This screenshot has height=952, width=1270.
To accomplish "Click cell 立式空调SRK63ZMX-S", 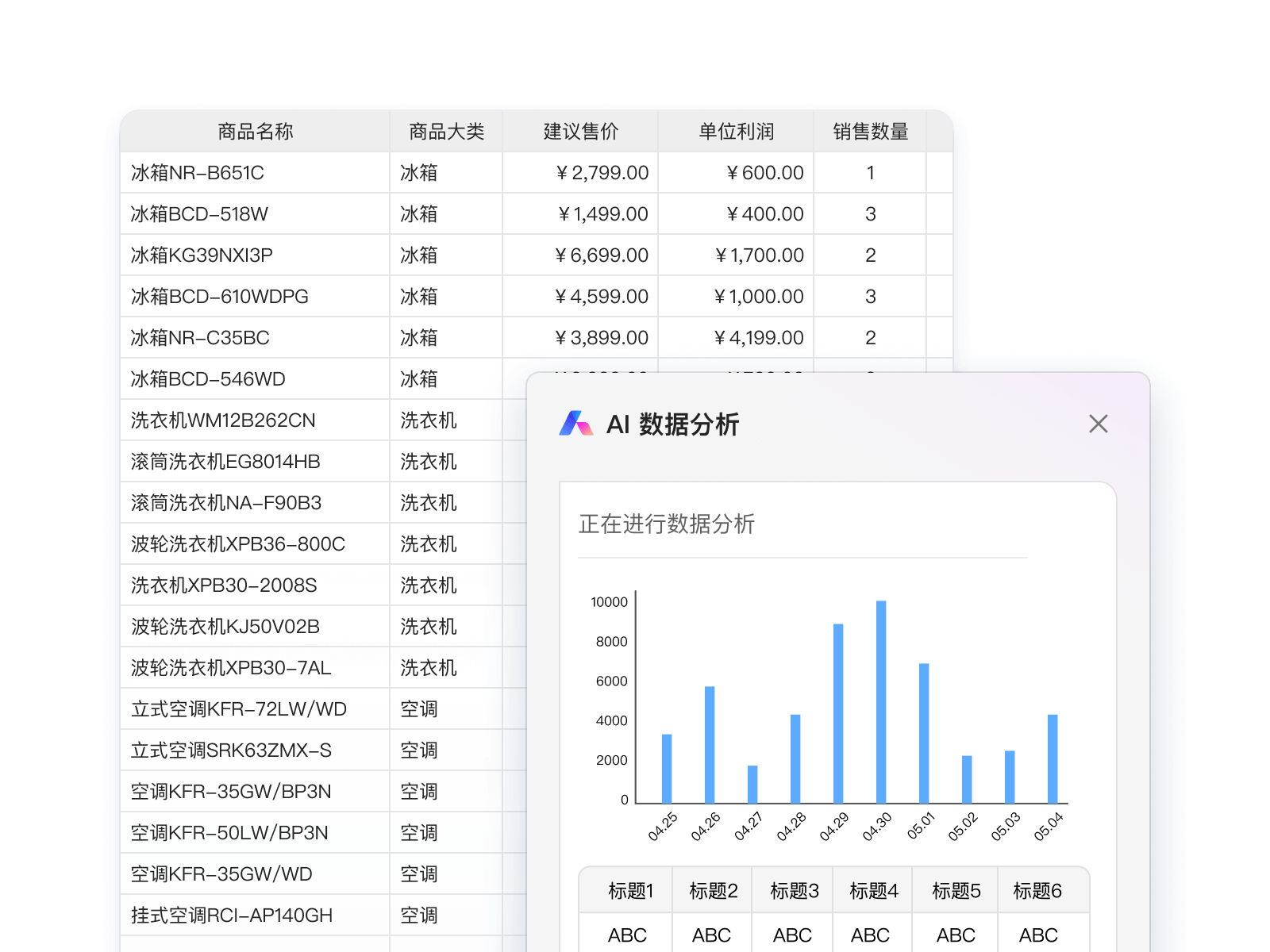I will tap(255, 750).
